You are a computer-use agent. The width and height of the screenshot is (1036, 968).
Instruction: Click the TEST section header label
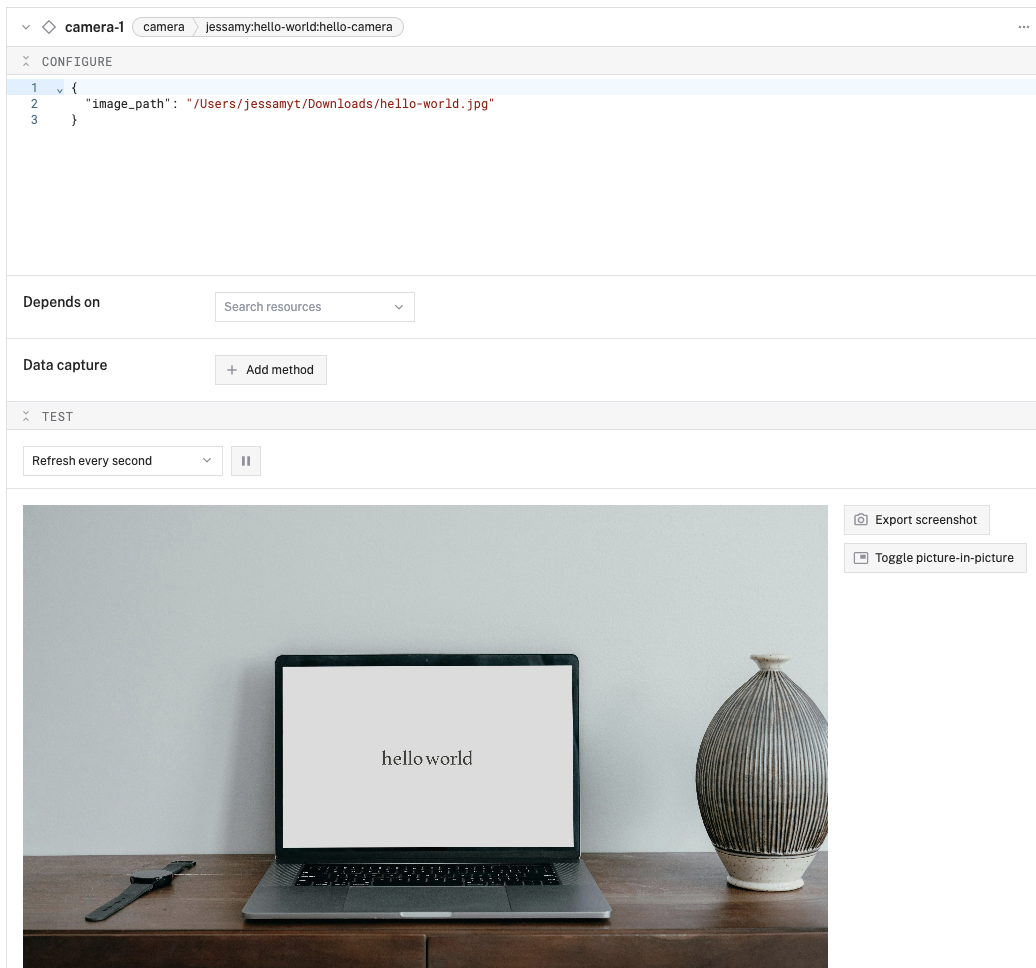tap(57, 417)
